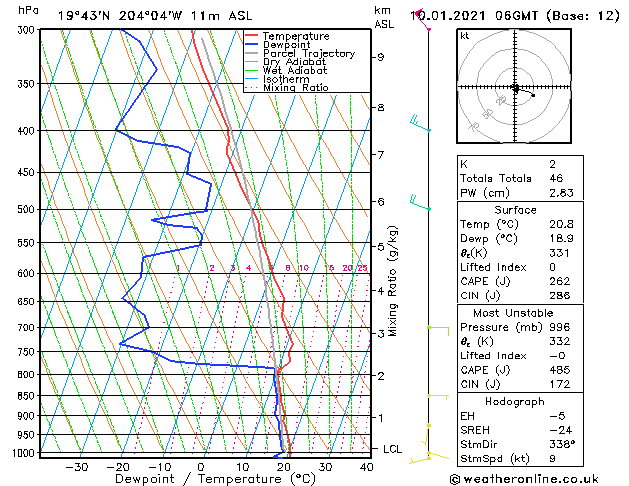Click the green wind barb at 500 hPa
The width and height of the screenshot is (629, 486).
click(420, 202)
